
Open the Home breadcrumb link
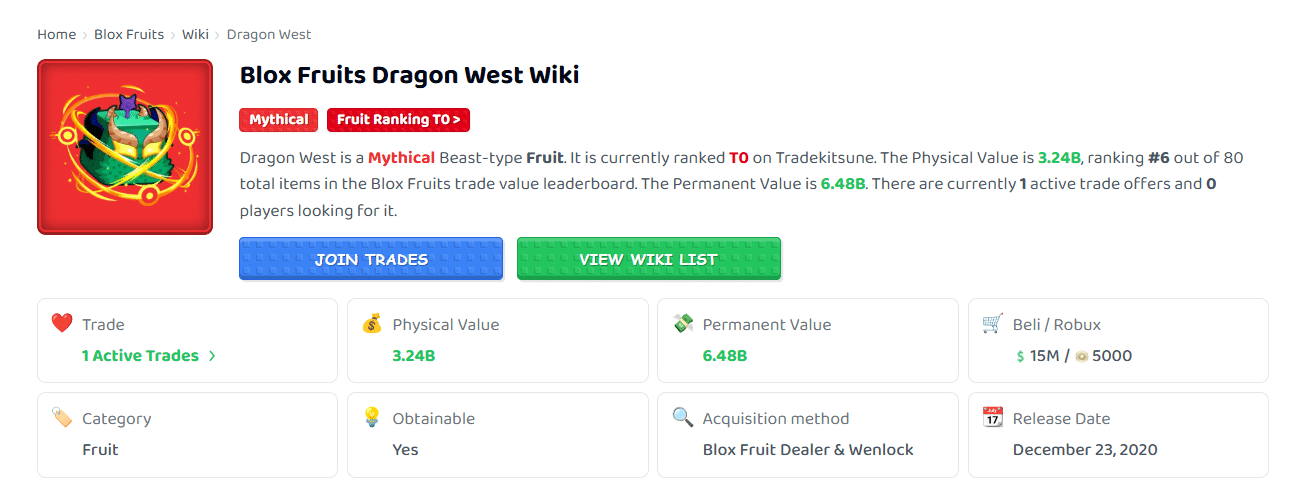point(57,34)
